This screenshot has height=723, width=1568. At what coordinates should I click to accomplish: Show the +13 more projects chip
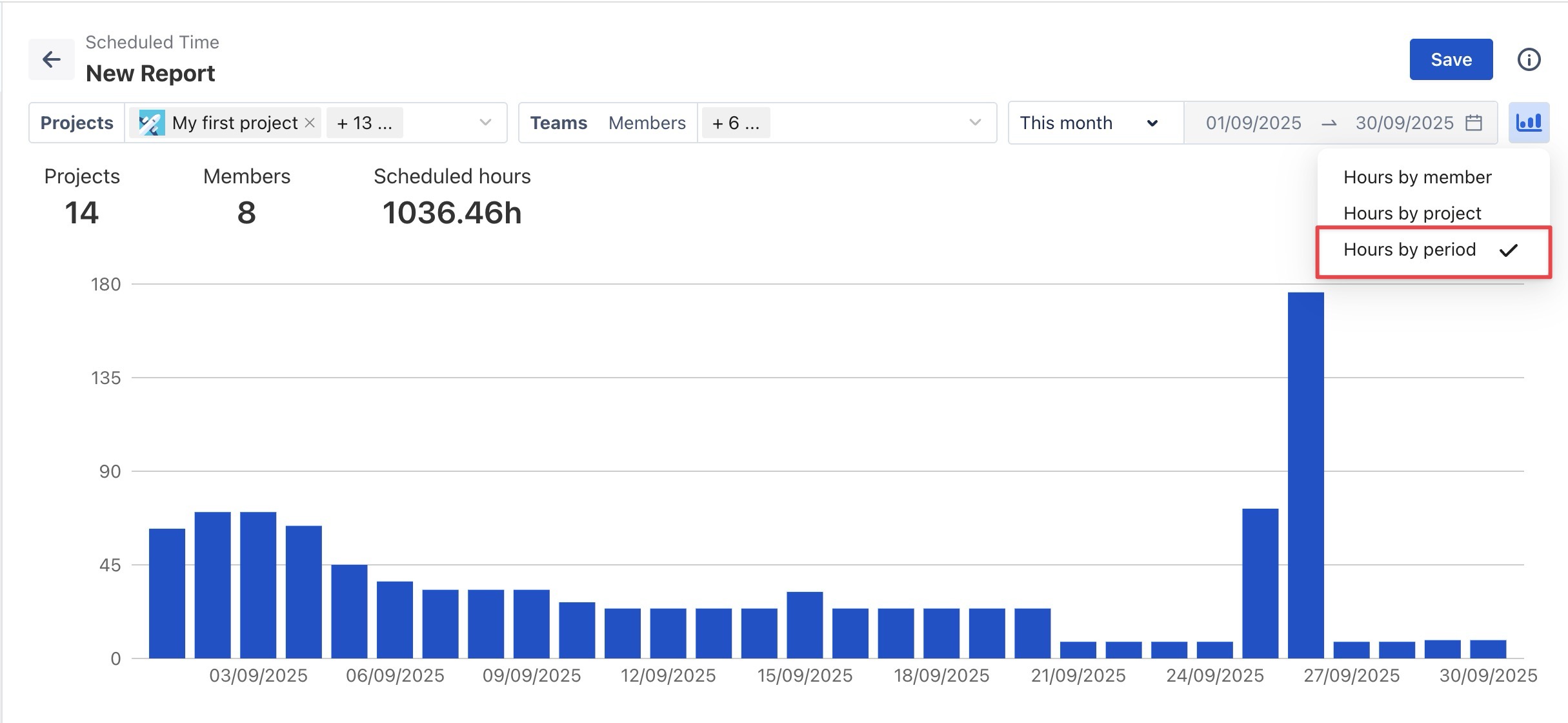point(365,123)
